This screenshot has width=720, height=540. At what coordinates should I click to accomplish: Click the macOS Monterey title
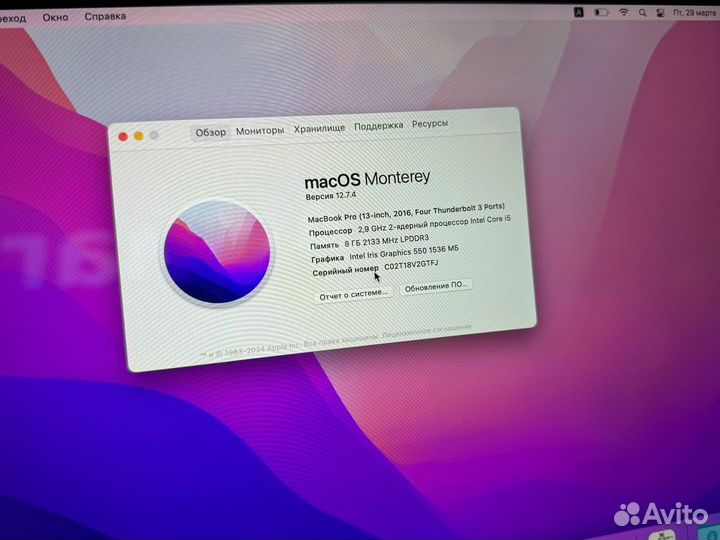pyautogui.click(x=367, y=180)
